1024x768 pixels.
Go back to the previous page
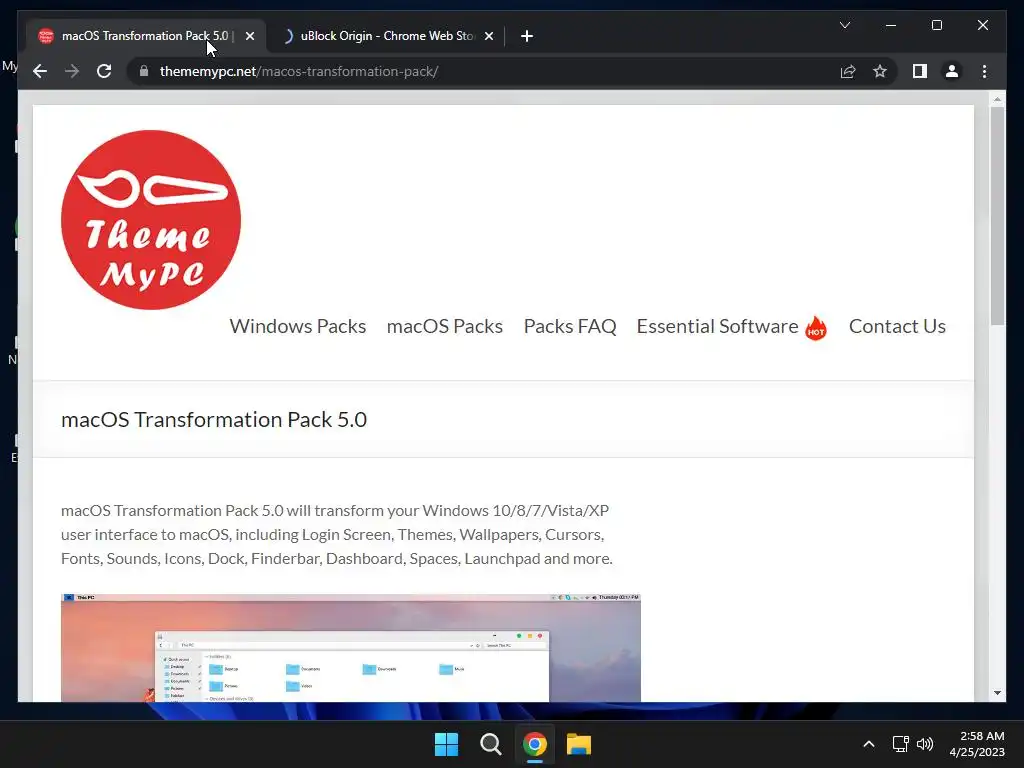(x=40, y=71)
